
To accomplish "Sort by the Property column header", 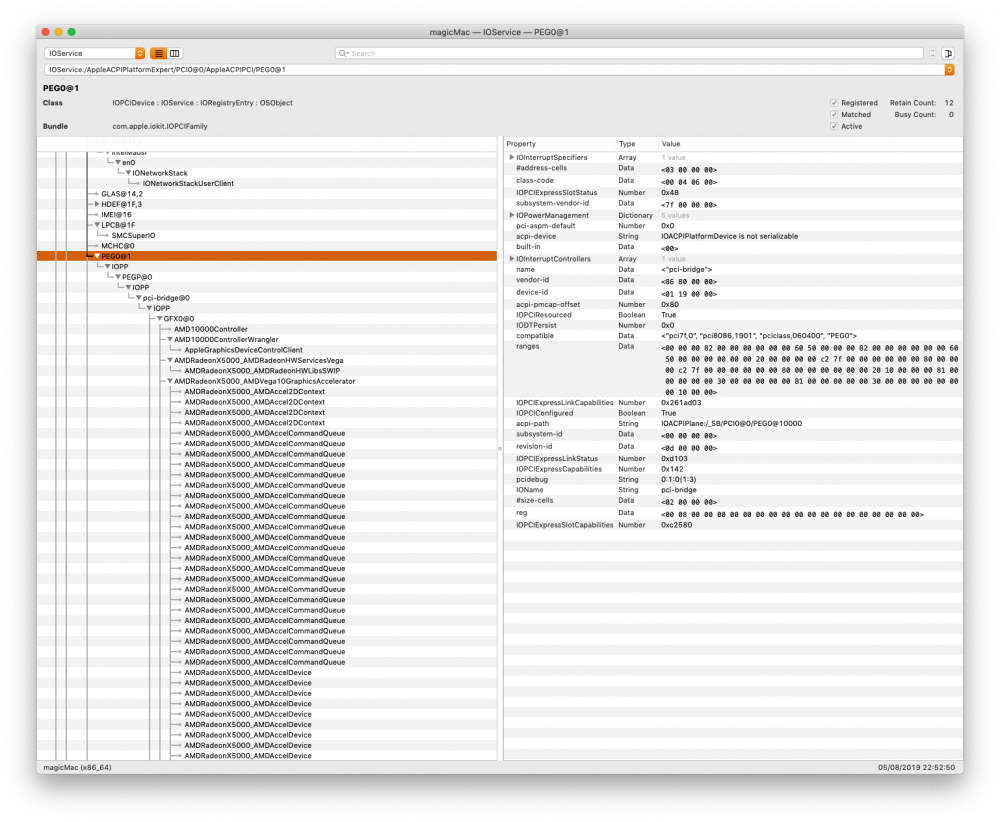I will click(x=559, y=144).
